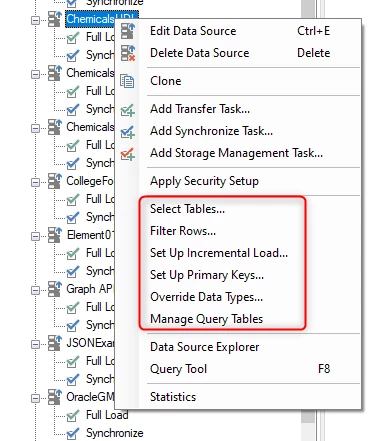Click the OracleGM Full Load task checkmark

[x=73, y=415]
